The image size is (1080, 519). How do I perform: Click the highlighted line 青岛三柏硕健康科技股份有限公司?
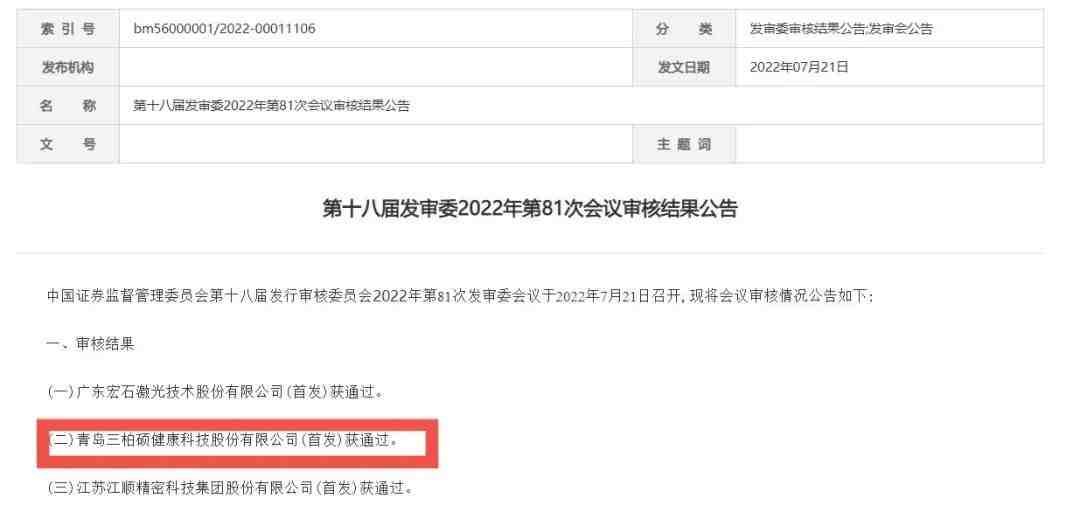pyautogui.click(x=223, y=441)
